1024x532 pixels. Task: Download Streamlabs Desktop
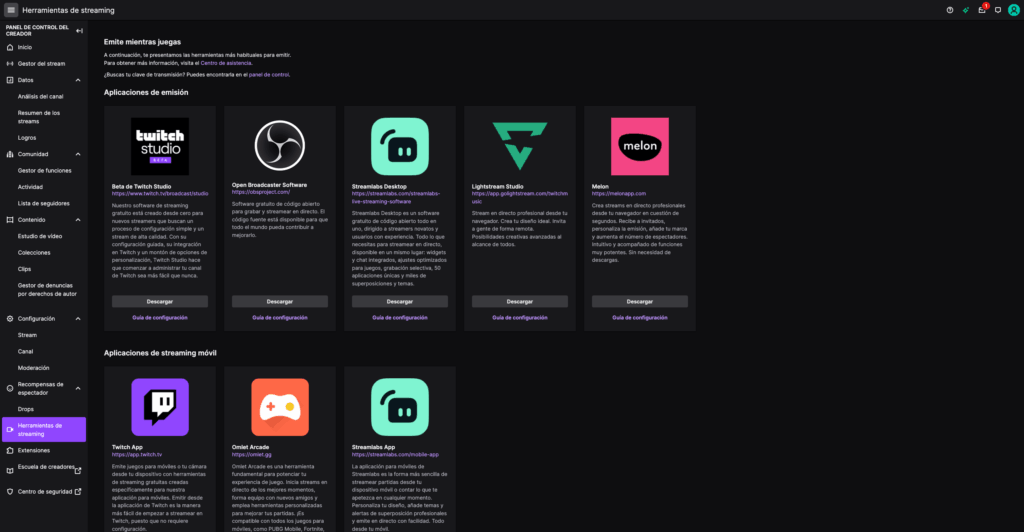pos(400,301)
